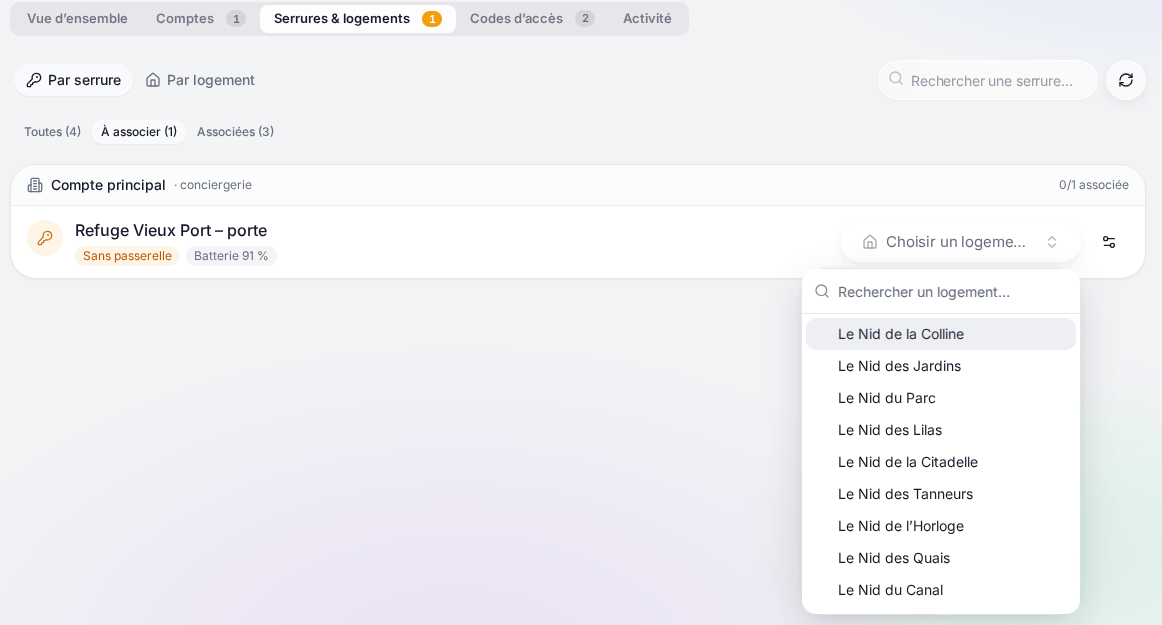Select Le Nid de la Colline
This screenshot has height=625, width=1162.
point(940,334)
